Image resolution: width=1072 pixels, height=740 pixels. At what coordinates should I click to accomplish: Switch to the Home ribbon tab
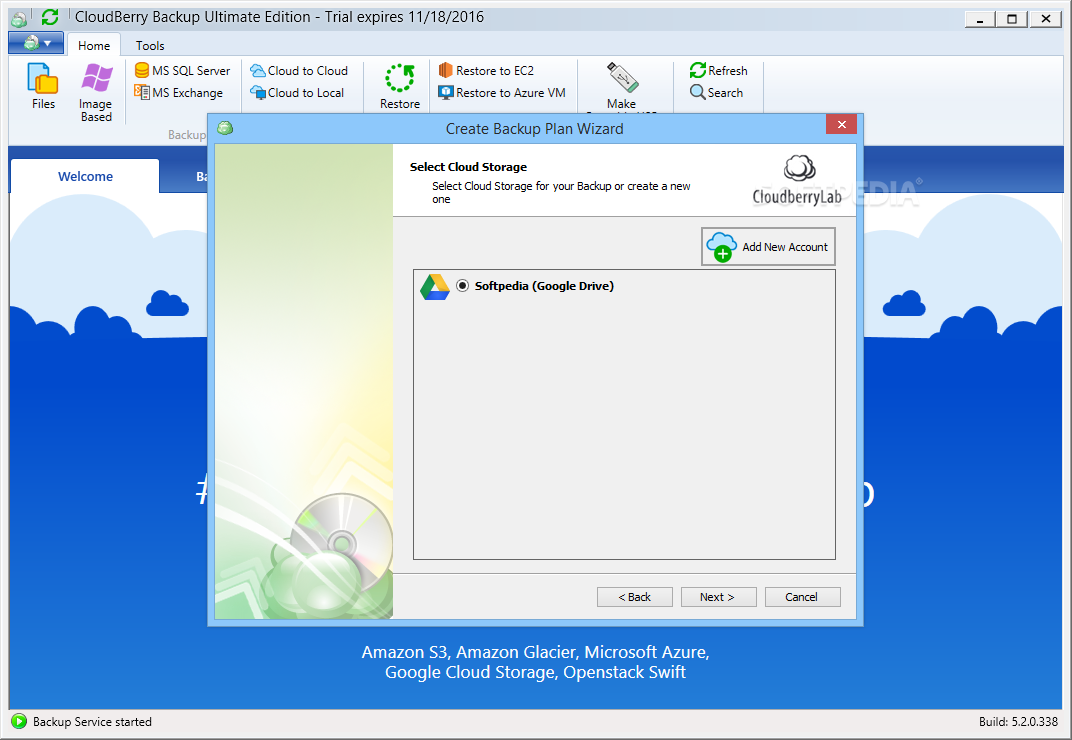94,45
